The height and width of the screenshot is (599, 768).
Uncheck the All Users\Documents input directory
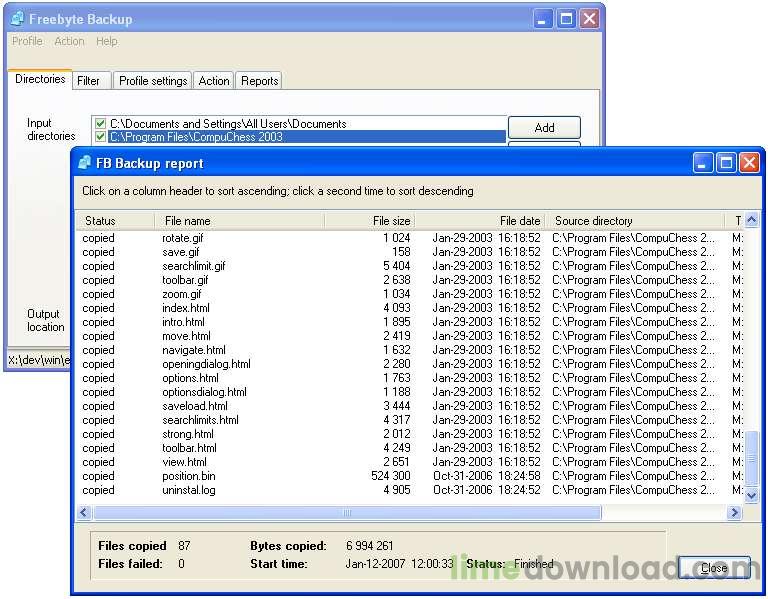[x=100, y=123]
